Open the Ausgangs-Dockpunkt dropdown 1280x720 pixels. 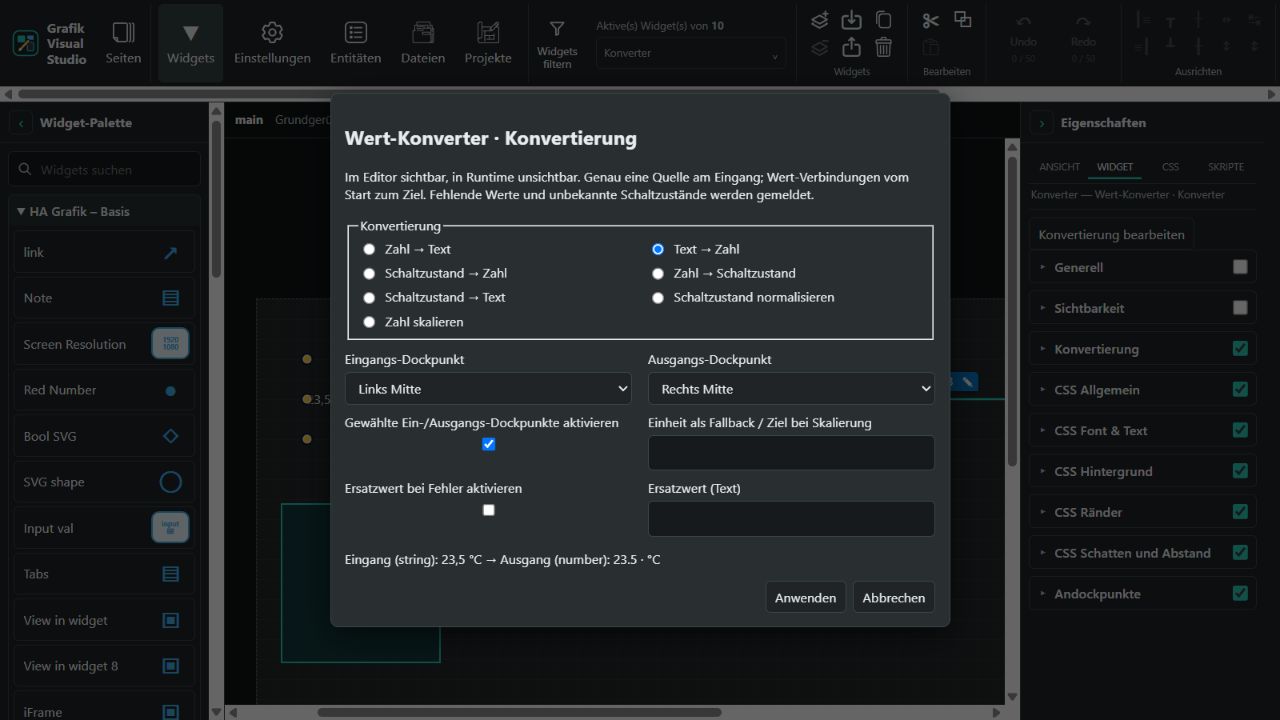[x=791, y=389]
